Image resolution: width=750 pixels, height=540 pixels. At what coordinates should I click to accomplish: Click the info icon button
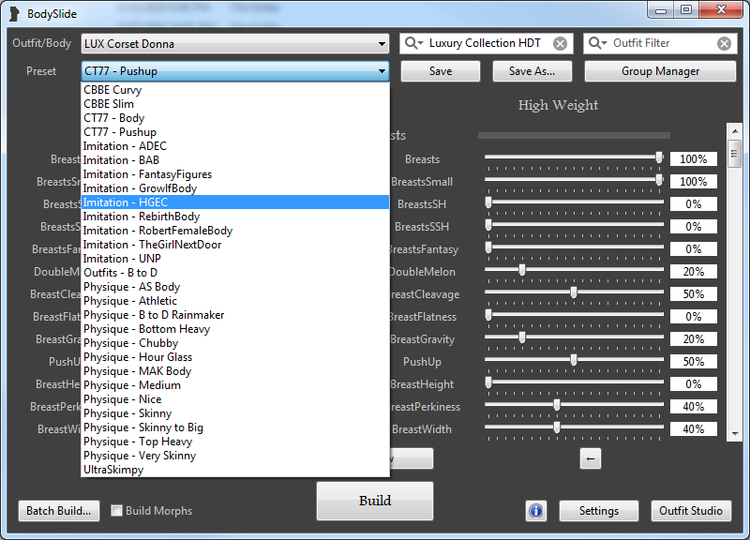pos(536,511)
